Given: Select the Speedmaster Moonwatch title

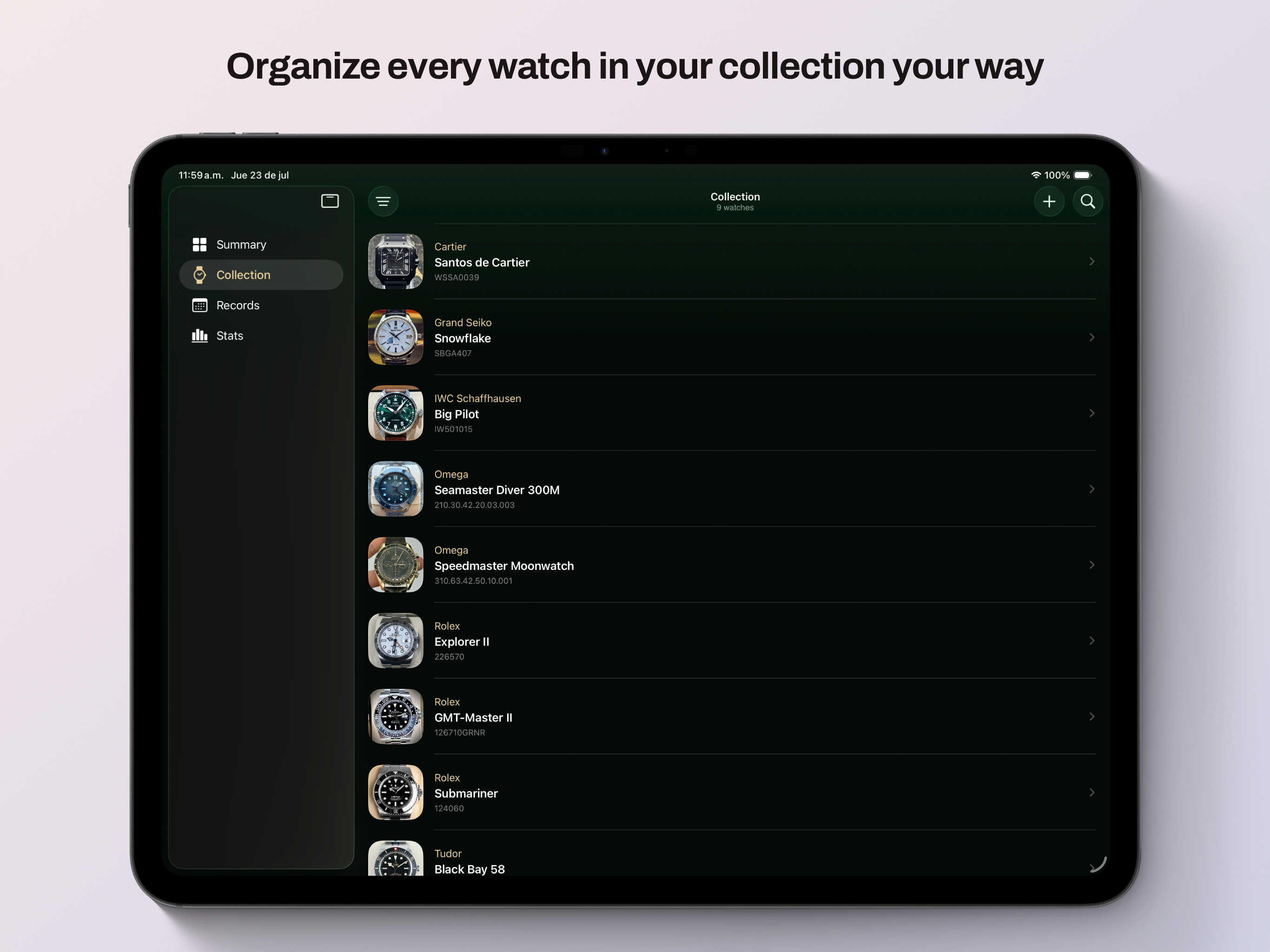Looking at the screenshot, I should 504,566.
